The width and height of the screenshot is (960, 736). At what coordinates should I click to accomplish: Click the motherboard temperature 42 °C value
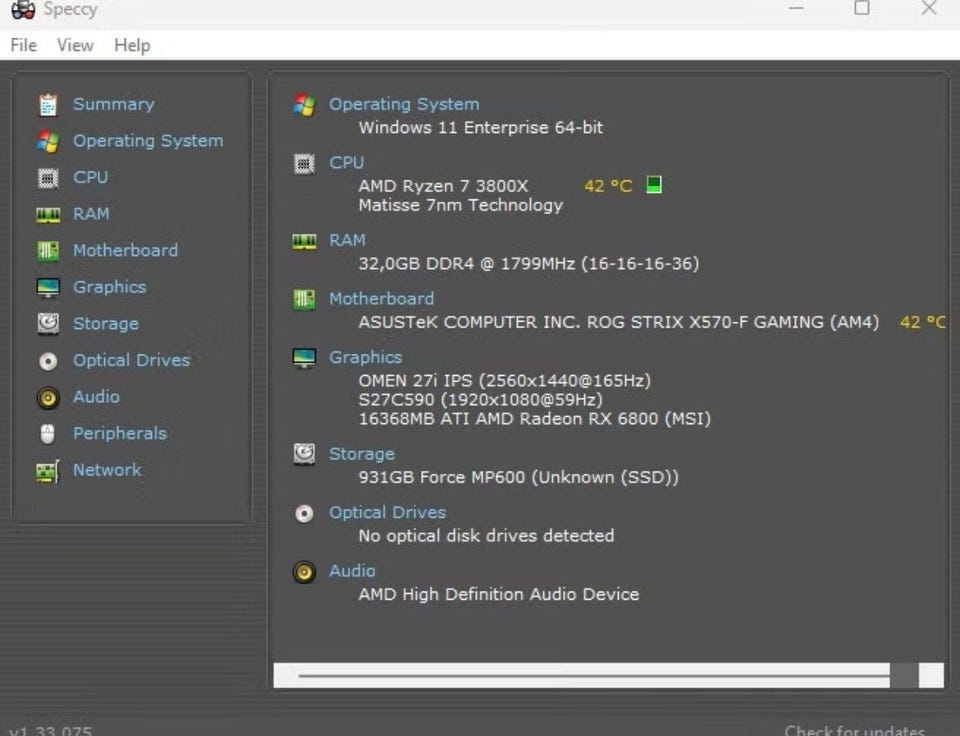coord(923,322)
